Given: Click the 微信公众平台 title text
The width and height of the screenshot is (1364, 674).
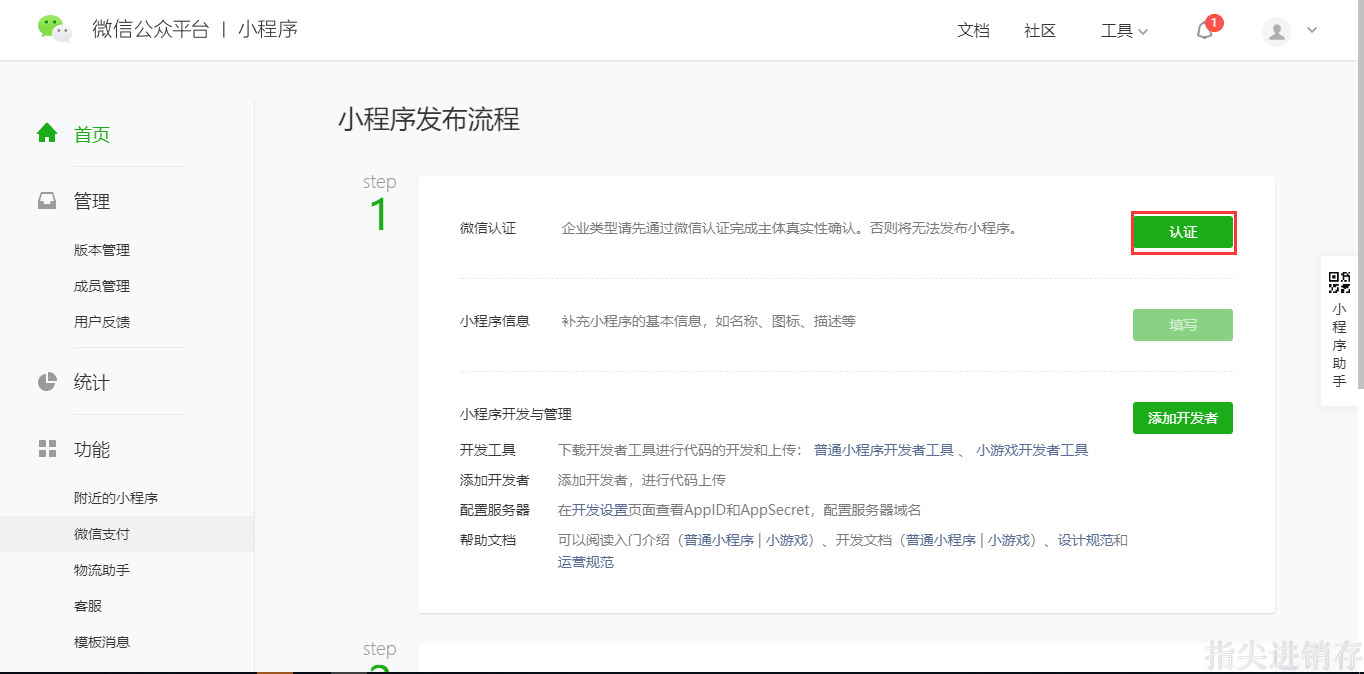Looking at the screenshot, I should coord(151,29).
